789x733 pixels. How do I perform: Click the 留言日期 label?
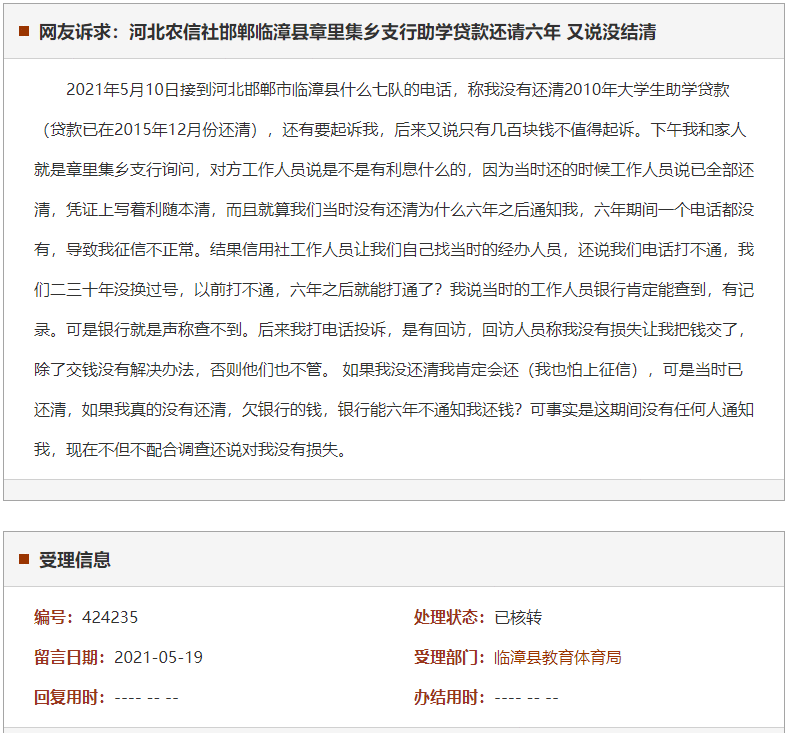[70, 658]
